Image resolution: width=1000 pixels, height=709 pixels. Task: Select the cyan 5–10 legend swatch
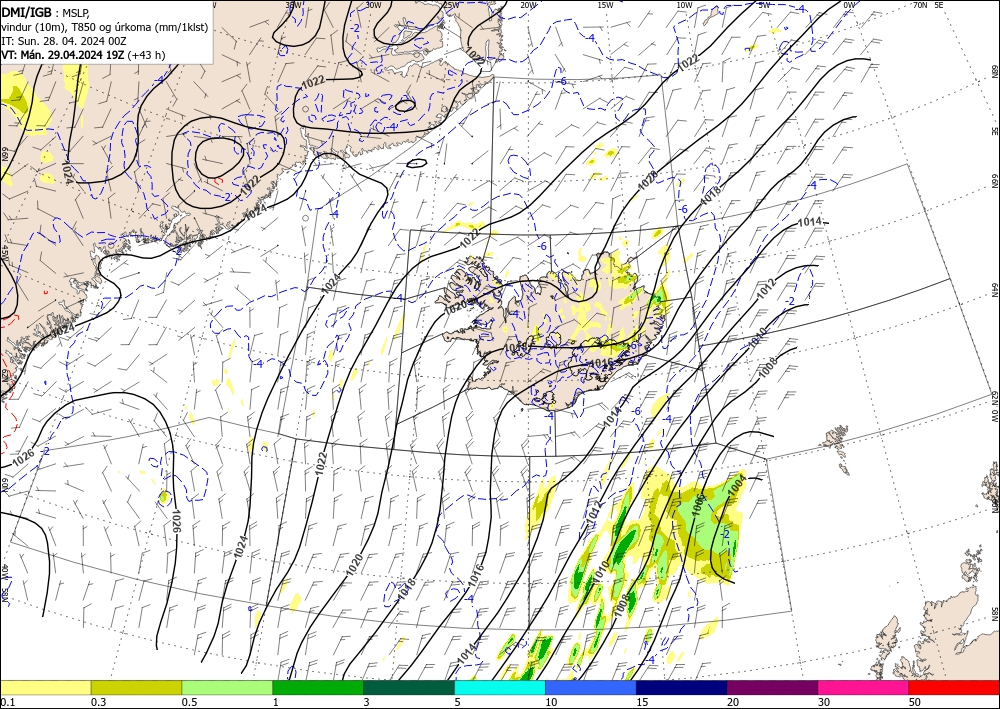point(500,687)
